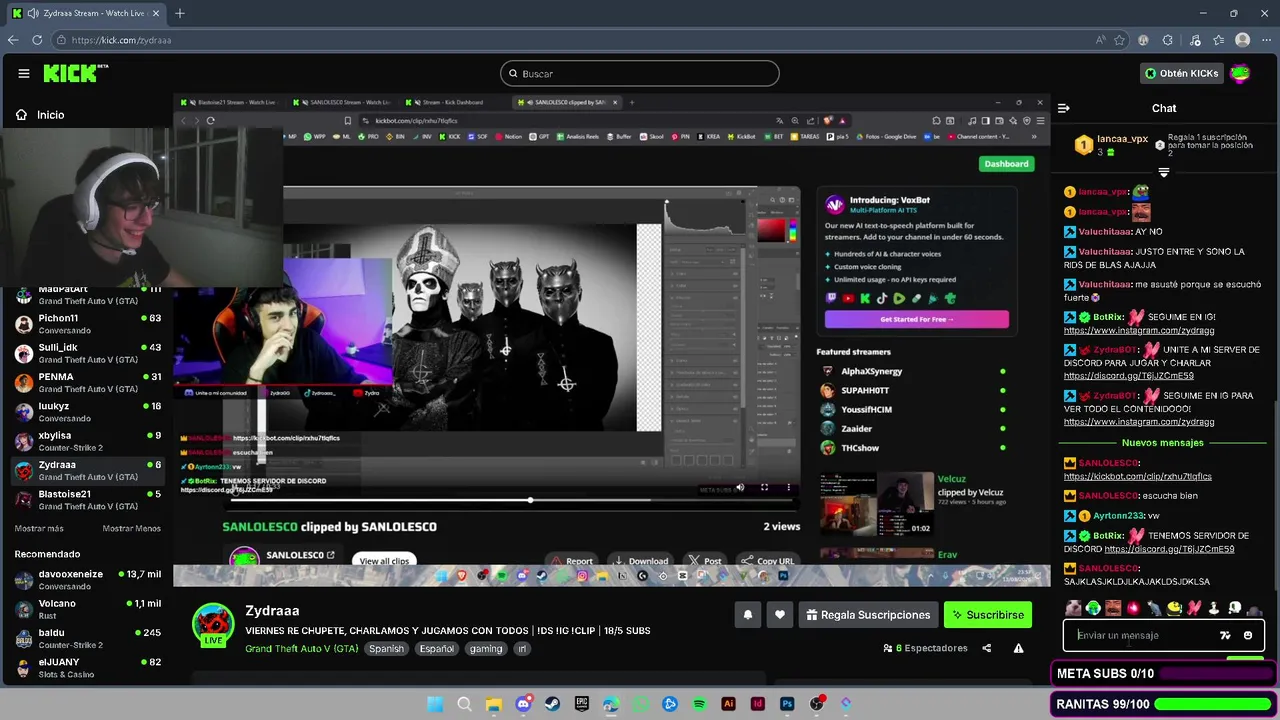Open Discord from the taskbar

coord(523,704)
